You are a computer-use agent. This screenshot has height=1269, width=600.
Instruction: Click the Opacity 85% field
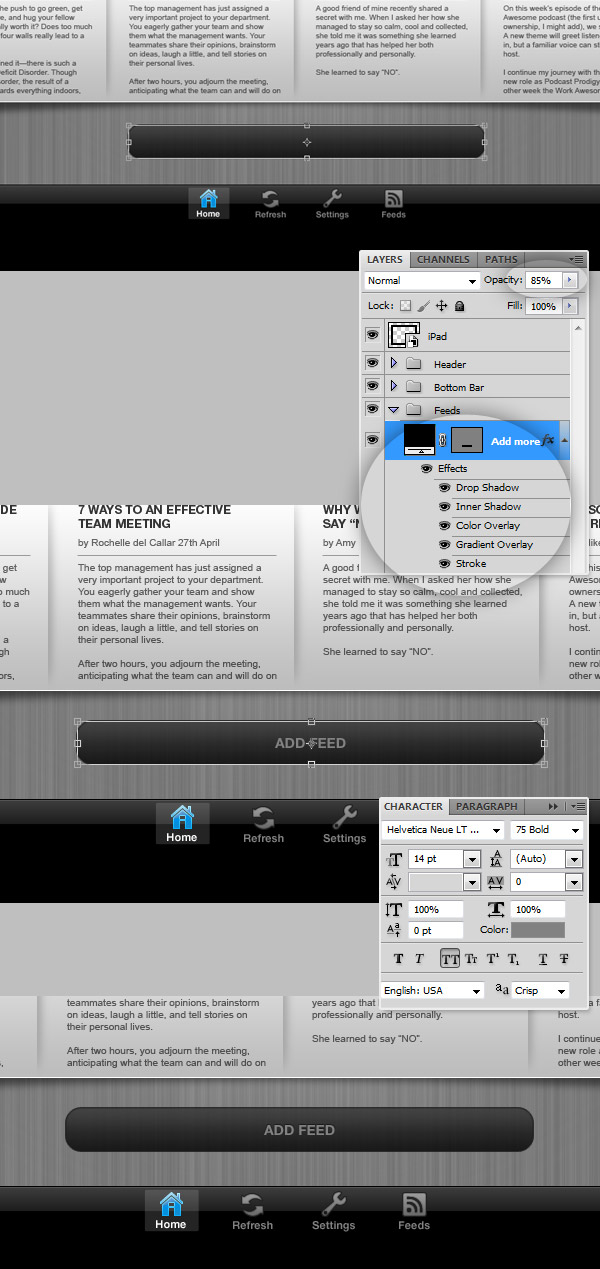coord(544,281)
